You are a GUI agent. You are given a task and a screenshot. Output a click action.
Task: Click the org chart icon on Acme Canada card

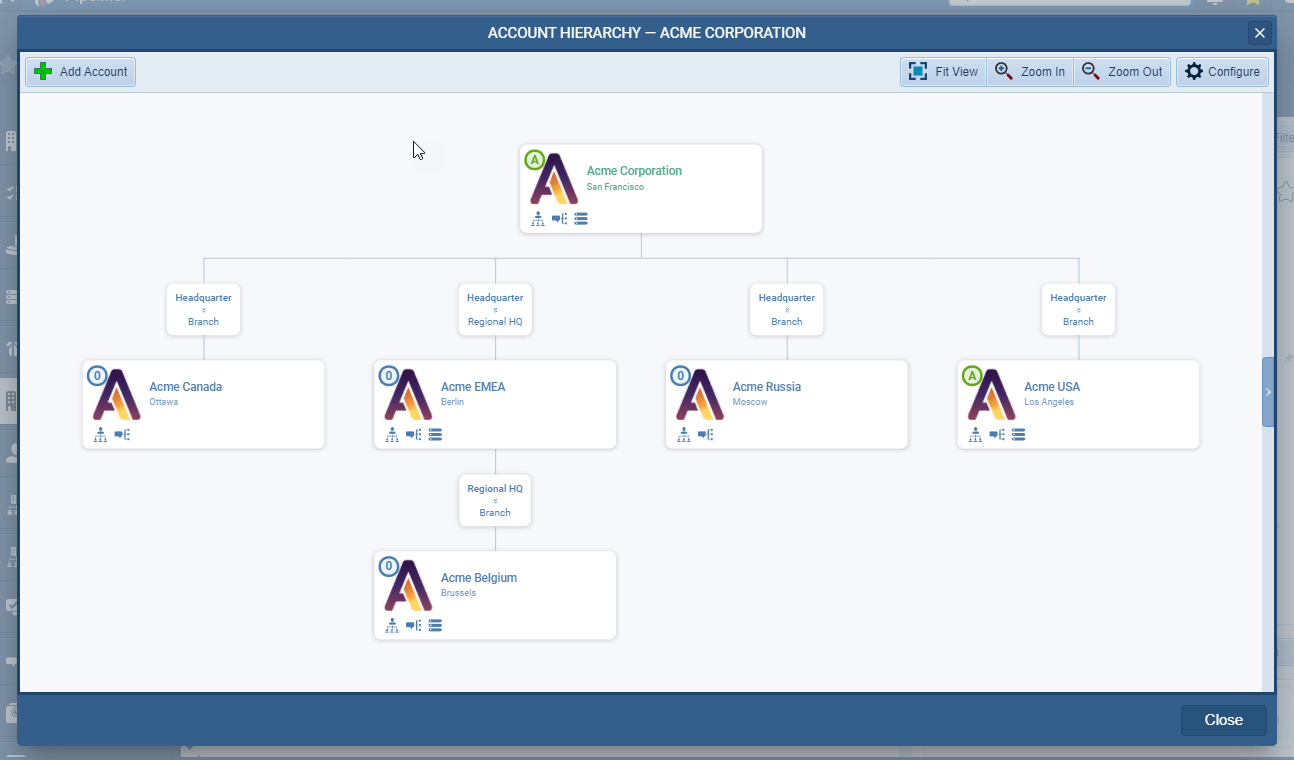pos(100,435)
